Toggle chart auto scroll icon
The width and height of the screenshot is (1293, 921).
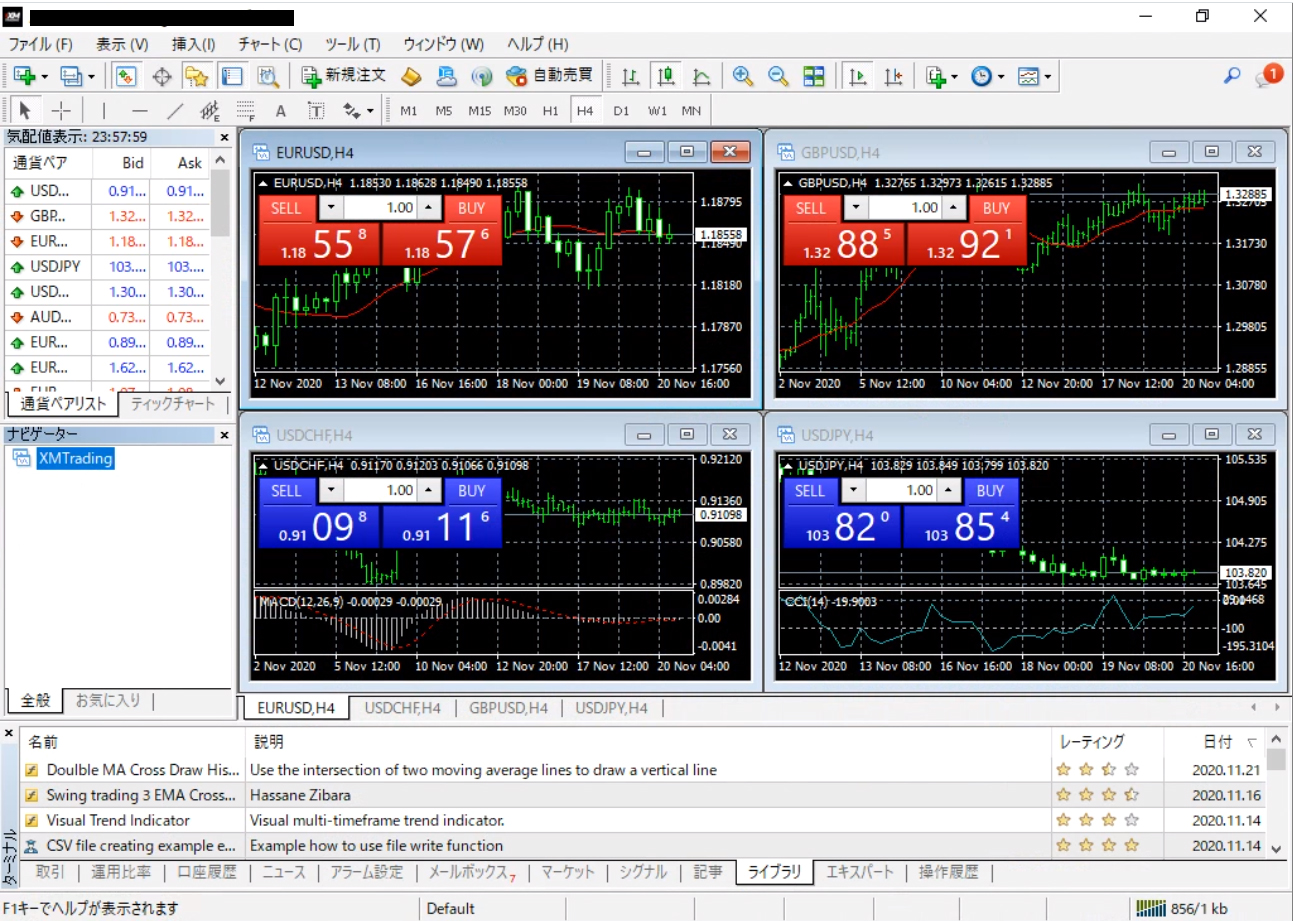pos(857,76)
